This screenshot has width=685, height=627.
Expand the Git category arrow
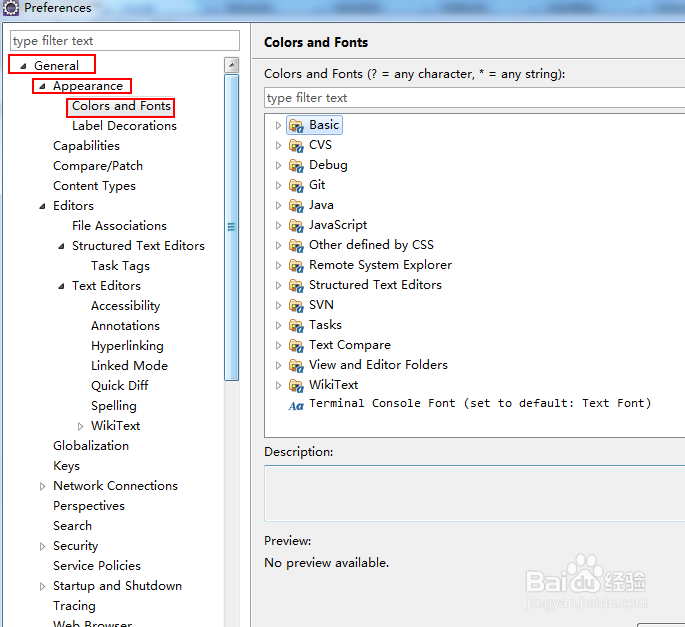[278, 186]
